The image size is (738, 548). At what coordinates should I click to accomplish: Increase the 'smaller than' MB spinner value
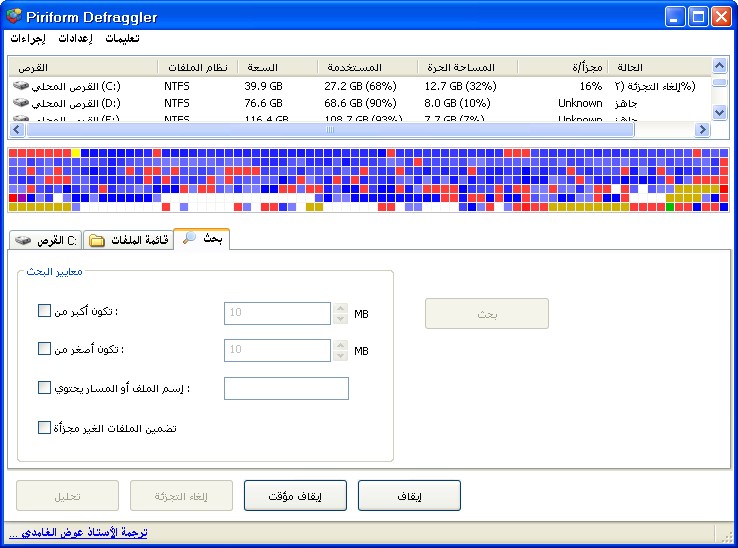tap(340, 345)
